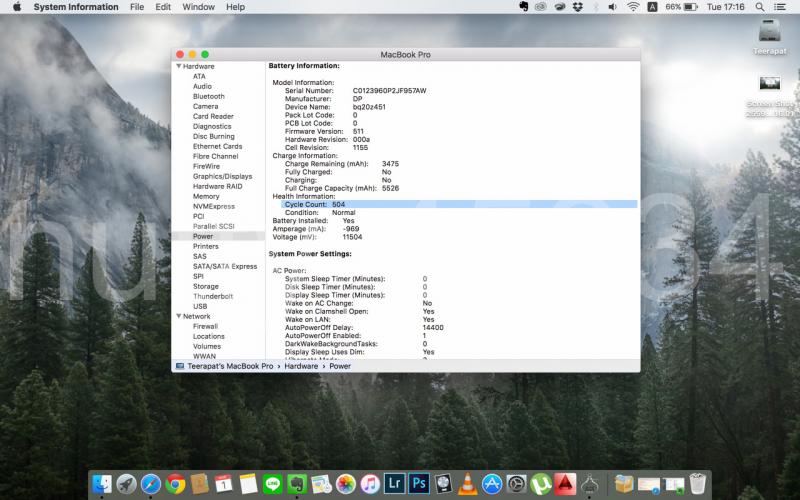Open Safari from the Dock
The image size is (800, 500).
(151, 484)
